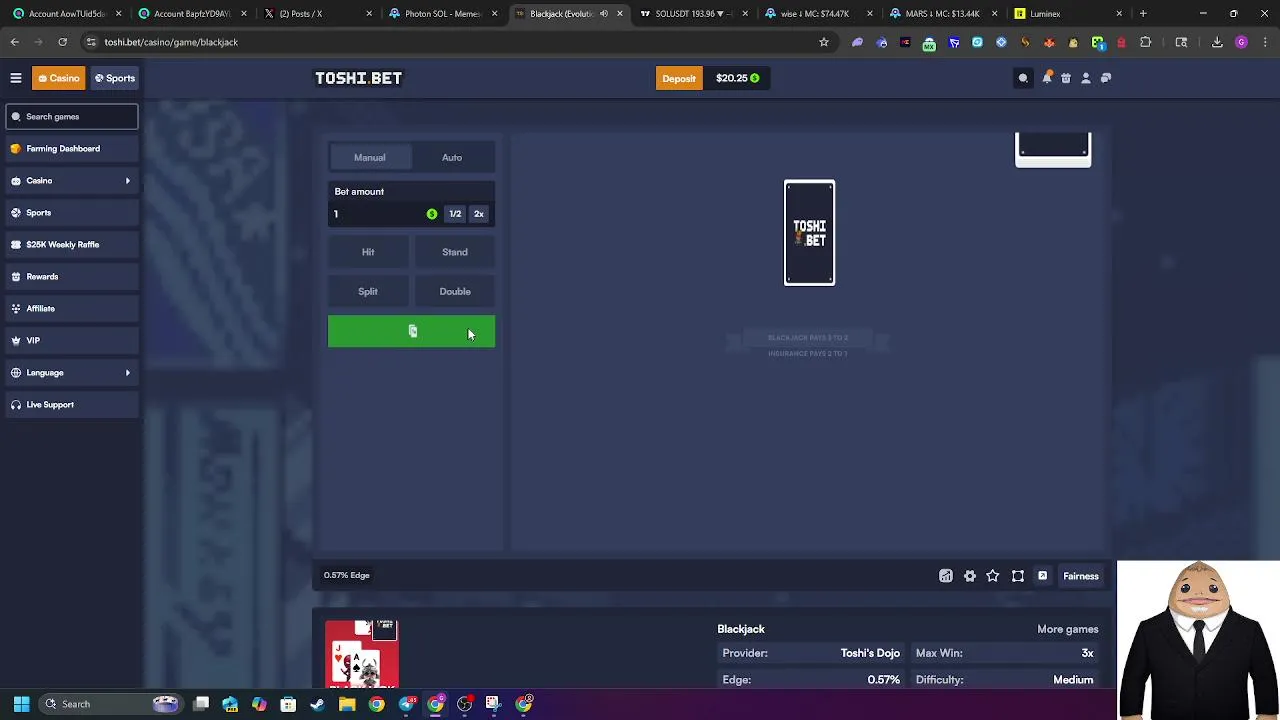Image resolution: width=1280 pixels, height=720 pixels.
Task: Open Rewards in the sidebar
Action: [70, 277]
